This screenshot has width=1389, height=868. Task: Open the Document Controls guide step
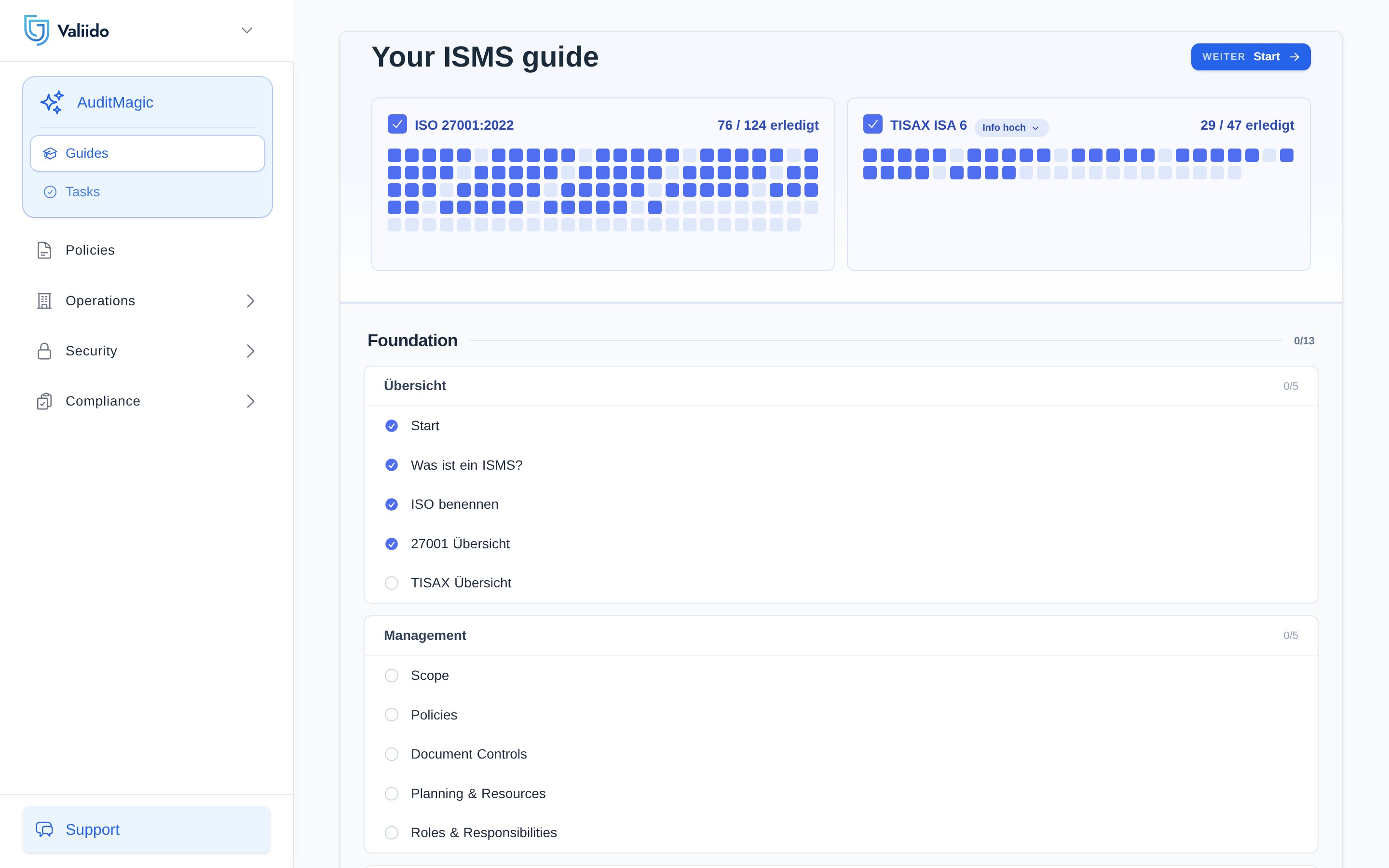[x=468, y=754]
